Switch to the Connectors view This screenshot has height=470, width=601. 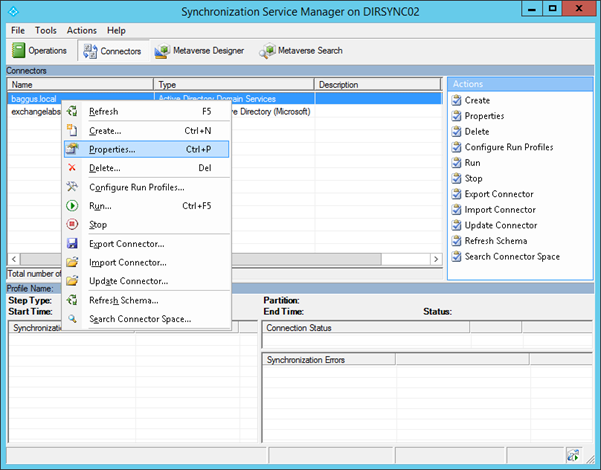[112, 50]
